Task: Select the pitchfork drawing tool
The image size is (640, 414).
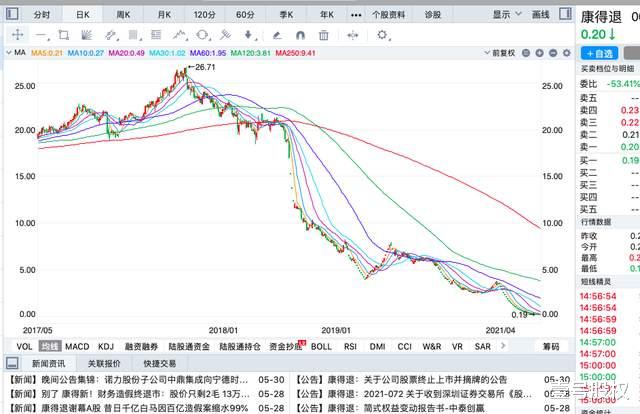Action: coord(225,35)
